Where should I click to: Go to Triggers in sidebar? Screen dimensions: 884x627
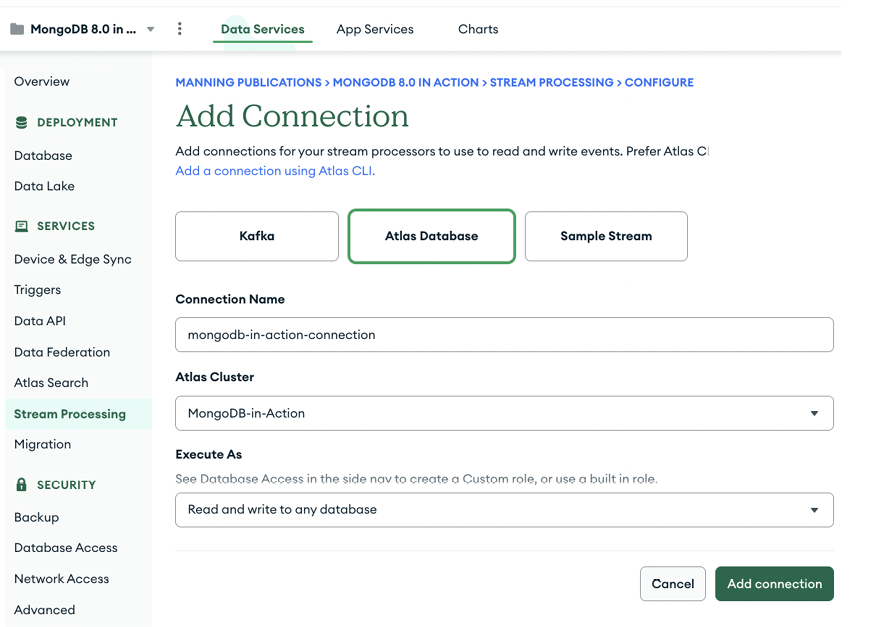37,290
